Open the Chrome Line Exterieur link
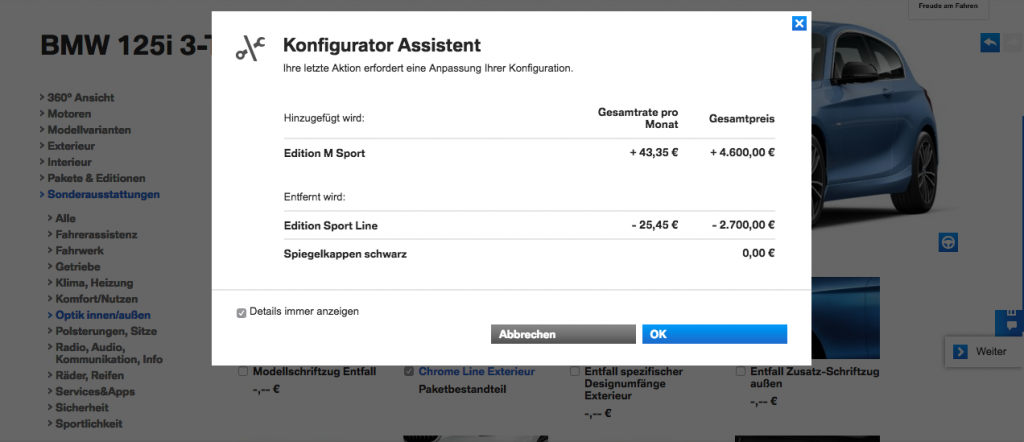The image size is (1024, 442). coord(476,371)
